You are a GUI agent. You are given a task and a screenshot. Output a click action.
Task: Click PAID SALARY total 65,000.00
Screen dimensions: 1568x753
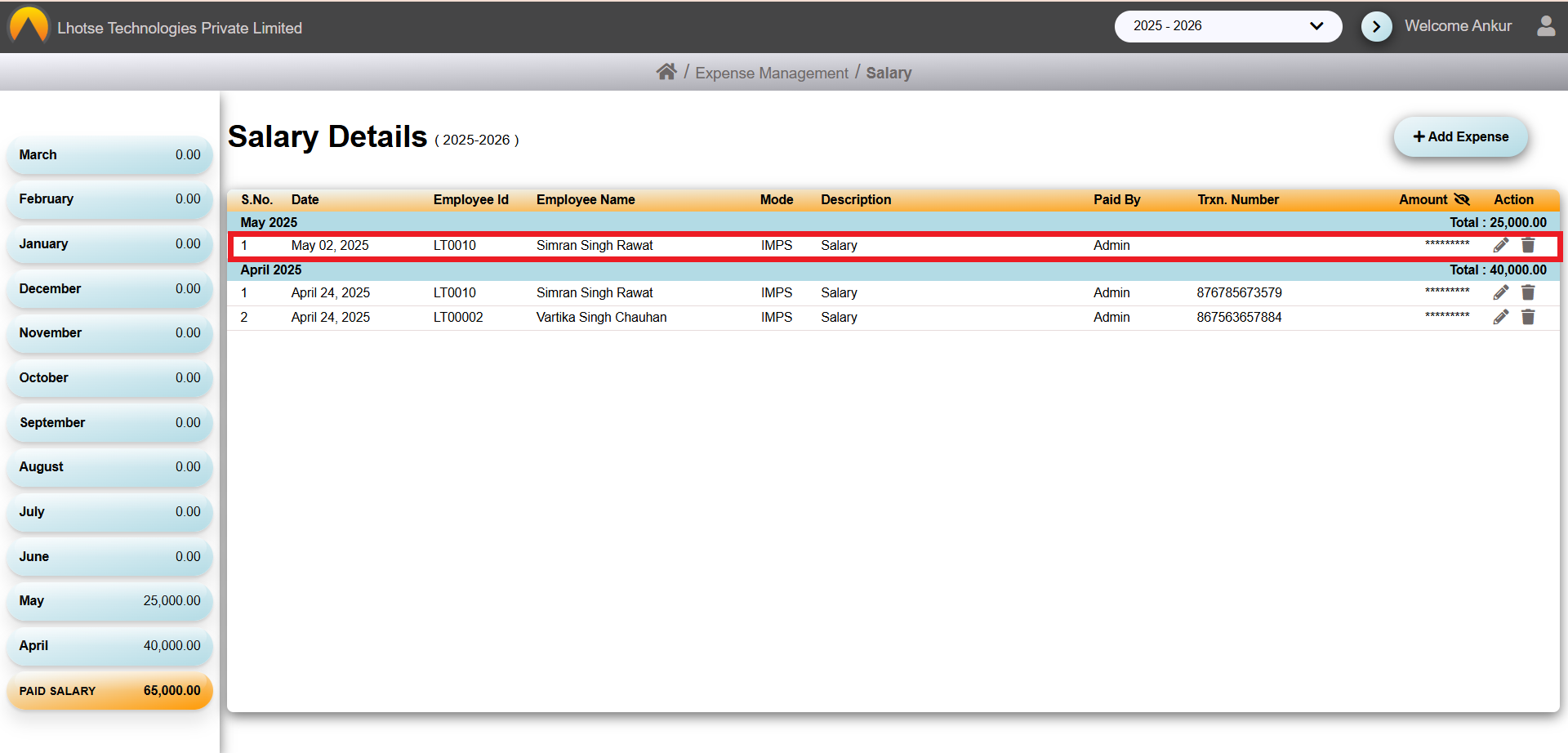pos(109,691)
